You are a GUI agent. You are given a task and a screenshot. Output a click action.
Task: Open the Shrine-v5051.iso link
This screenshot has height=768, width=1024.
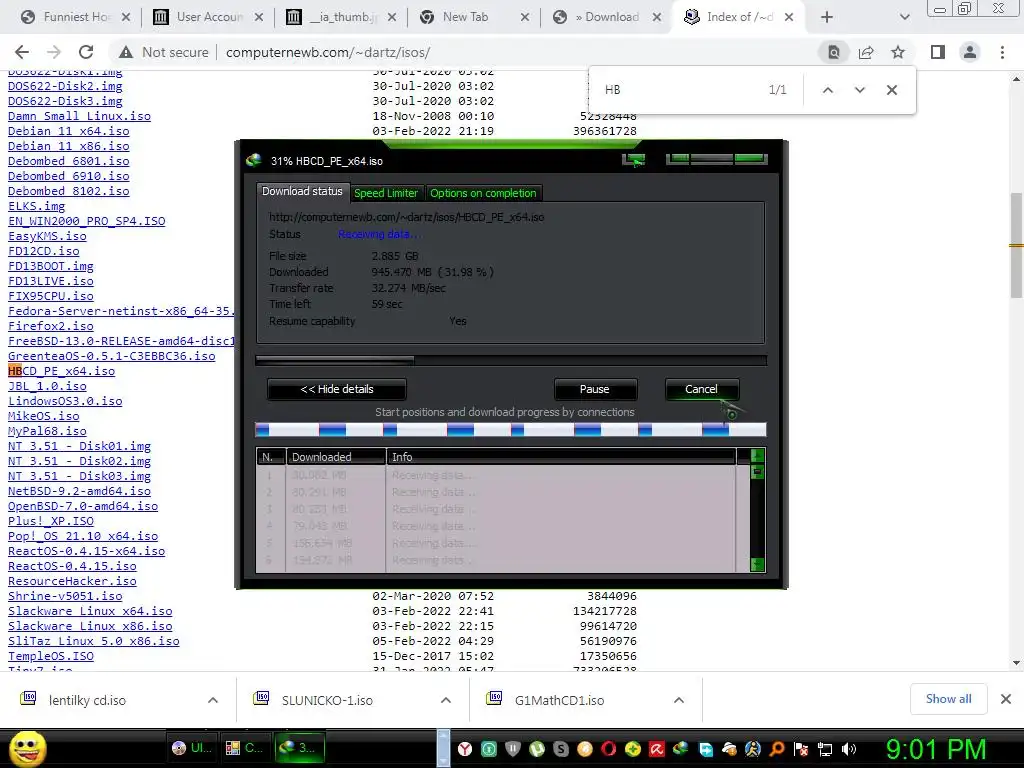click(65, 596)
